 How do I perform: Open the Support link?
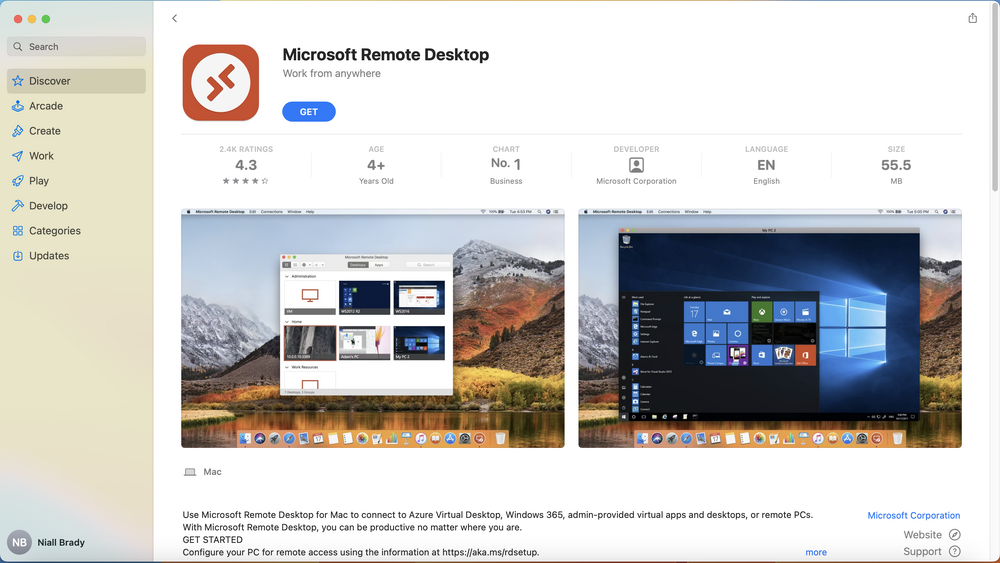click(x=922, y=552)
